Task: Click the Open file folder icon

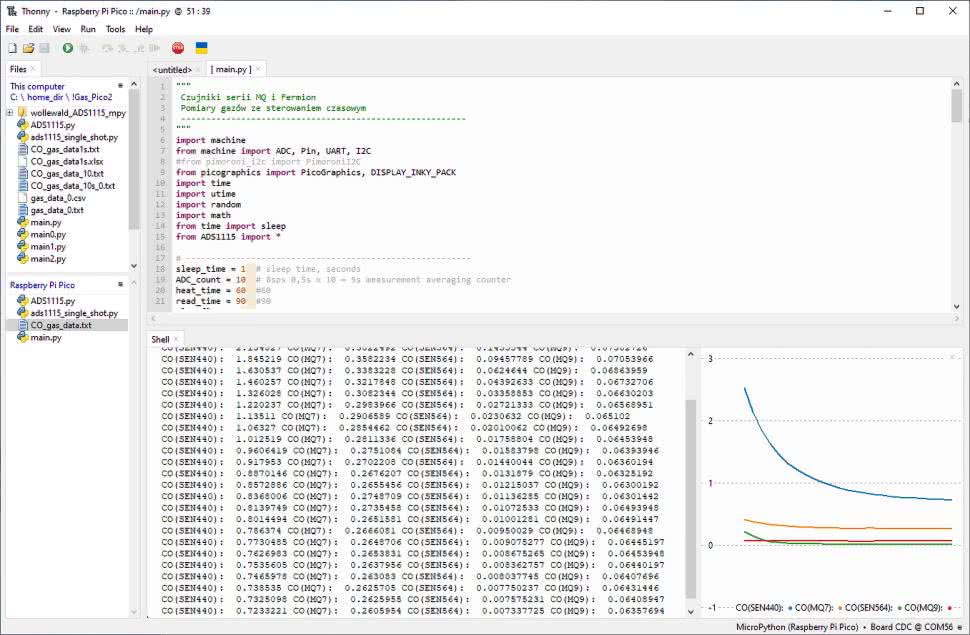Action: coord(28,48)
